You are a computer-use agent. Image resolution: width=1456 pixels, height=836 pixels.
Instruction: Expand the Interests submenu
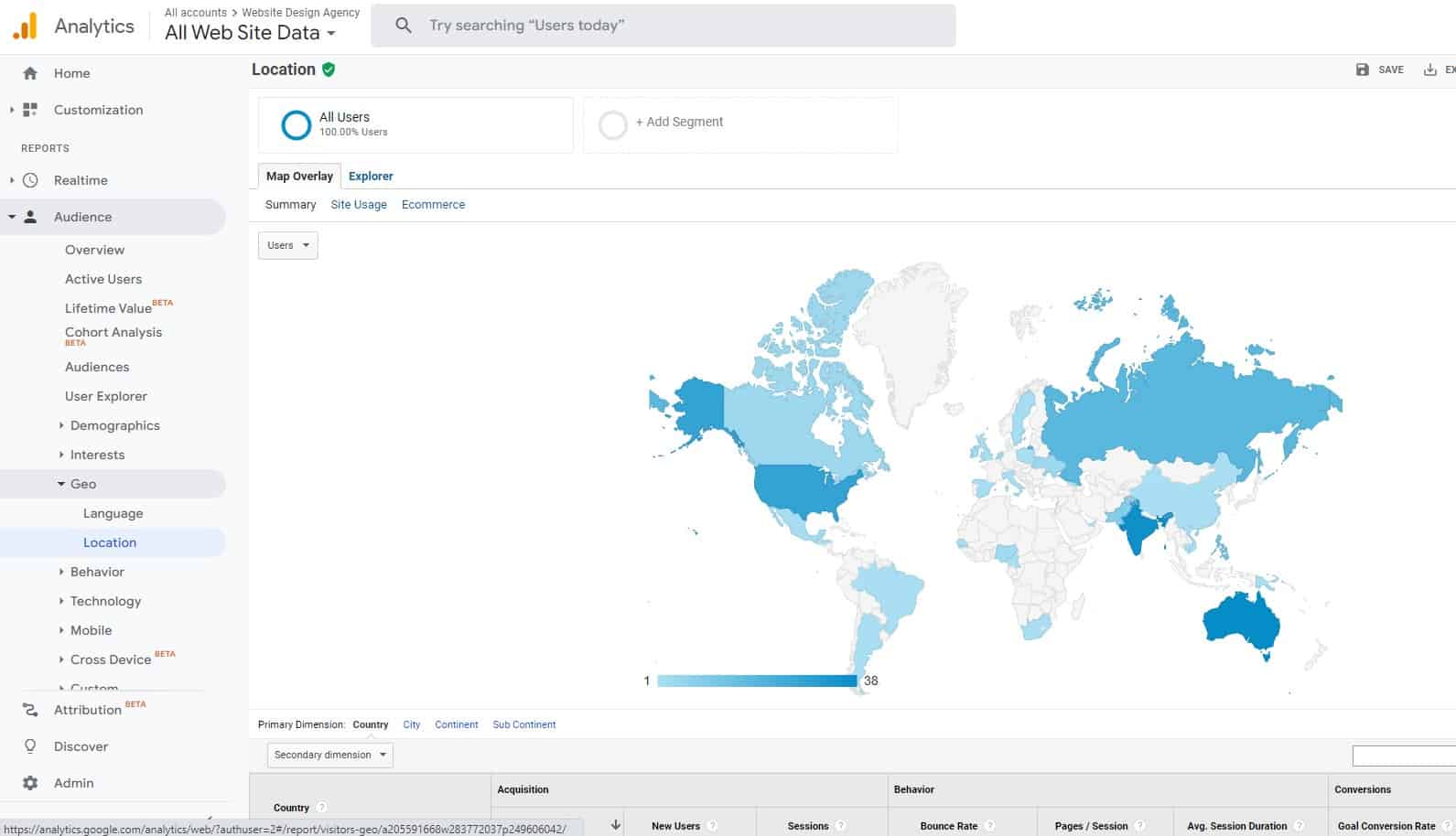point(61,455)
